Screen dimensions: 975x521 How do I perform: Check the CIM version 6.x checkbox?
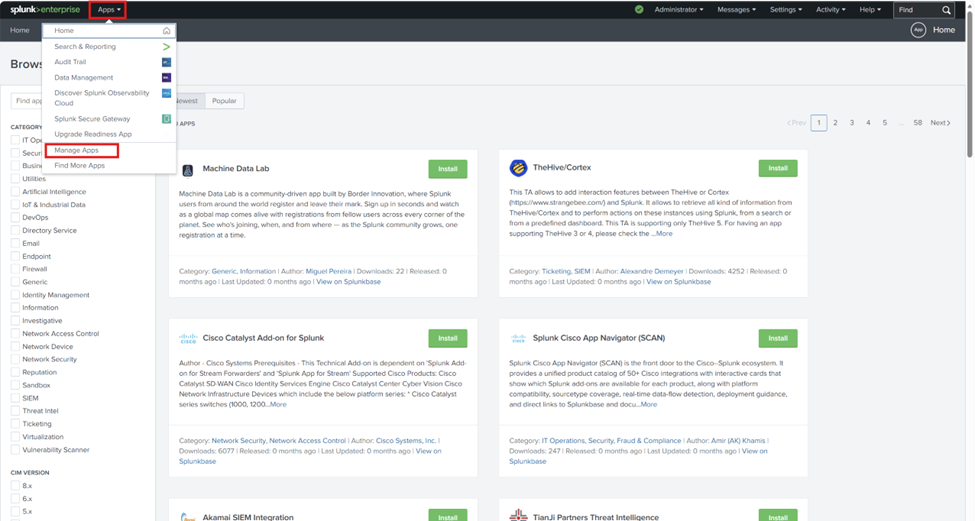pyautogui.click(x=15, y=499)
